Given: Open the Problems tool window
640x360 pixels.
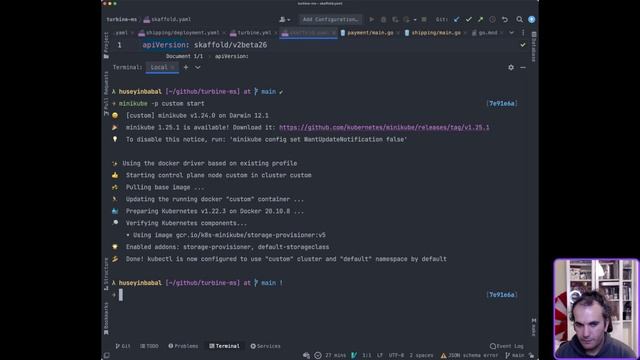Looking at the screenshot, I should [183, 346].
